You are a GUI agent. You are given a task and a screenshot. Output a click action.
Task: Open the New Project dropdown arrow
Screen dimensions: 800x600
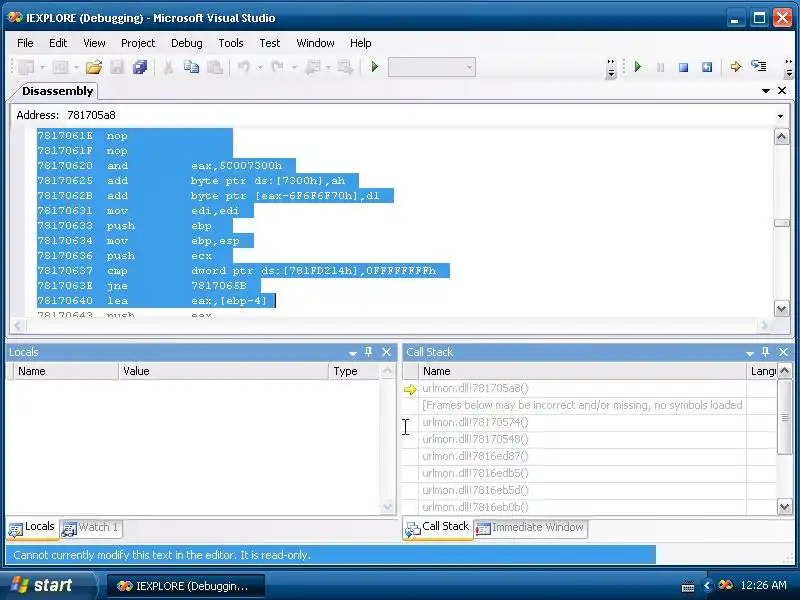coord(42,67)
